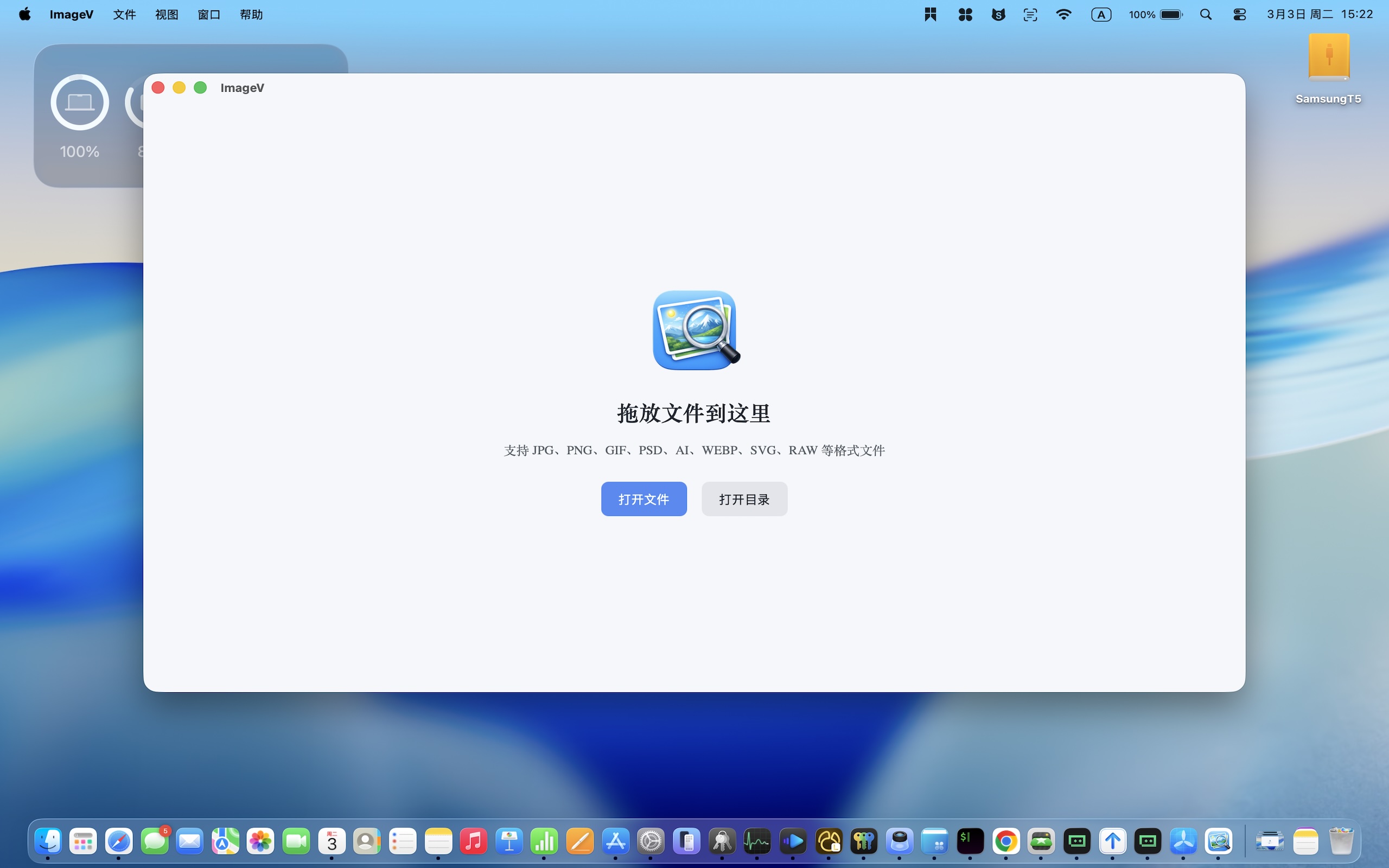Click the ImageV magnifier logo in window
Screen dimensions: 1389x868
694,330
